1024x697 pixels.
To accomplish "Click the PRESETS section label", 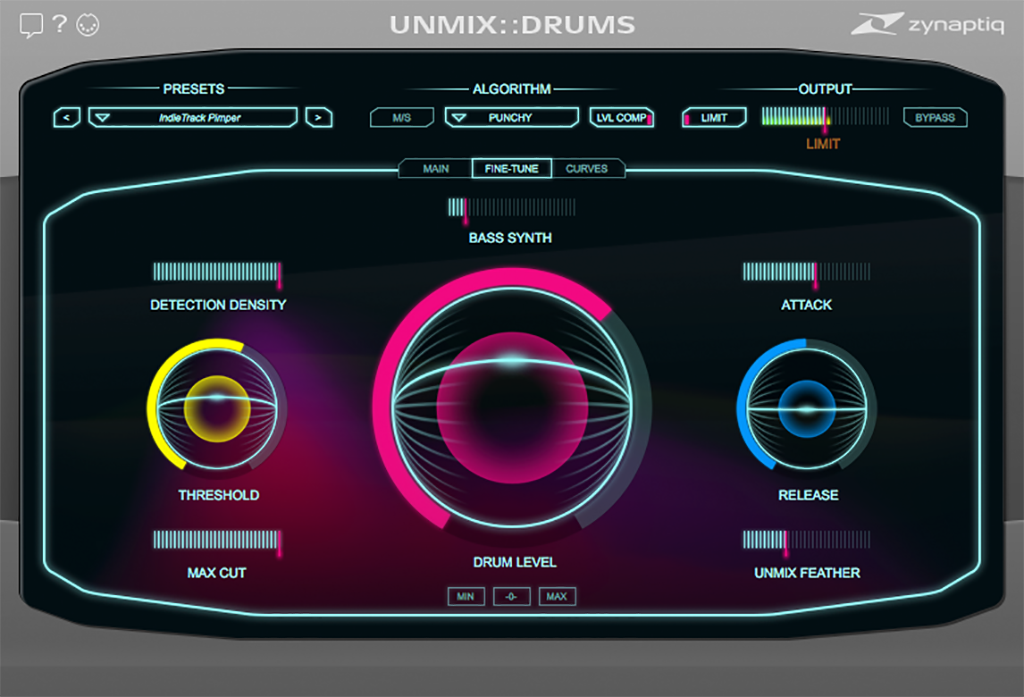I will pos(193,89).
